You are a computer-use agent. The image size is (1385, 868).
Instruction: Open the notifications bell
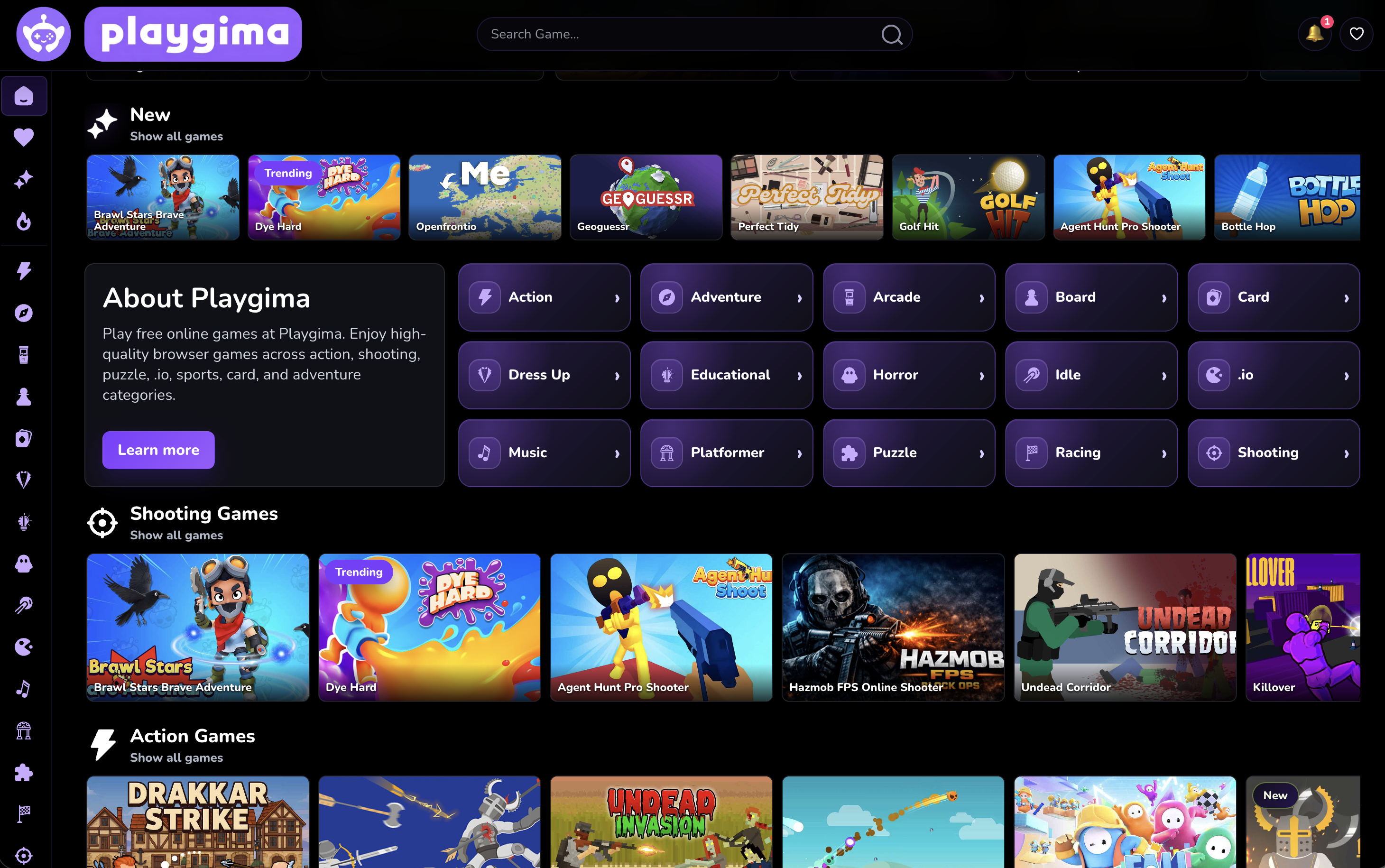pyautogui.click(x=1314, y=34)
